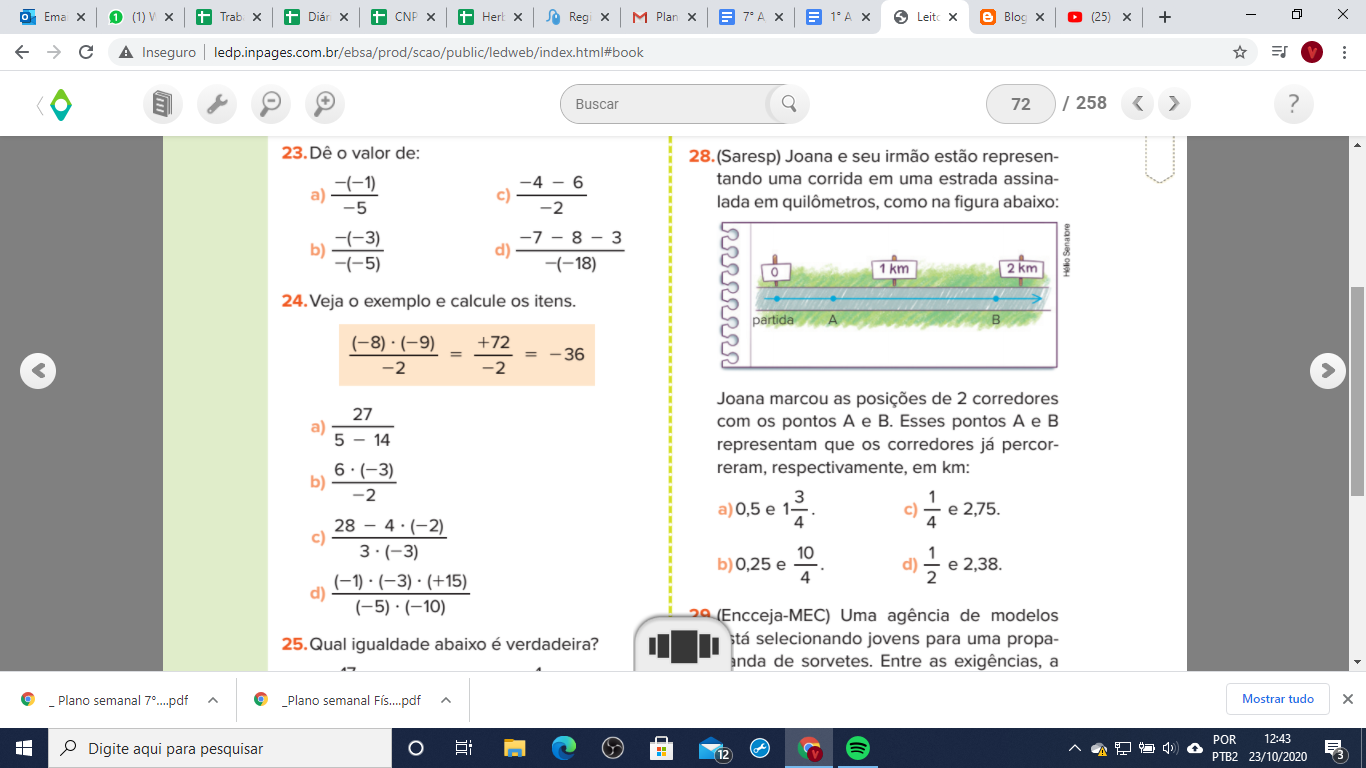Open Microsoft Edge from the taskbar

pos(564,748)
